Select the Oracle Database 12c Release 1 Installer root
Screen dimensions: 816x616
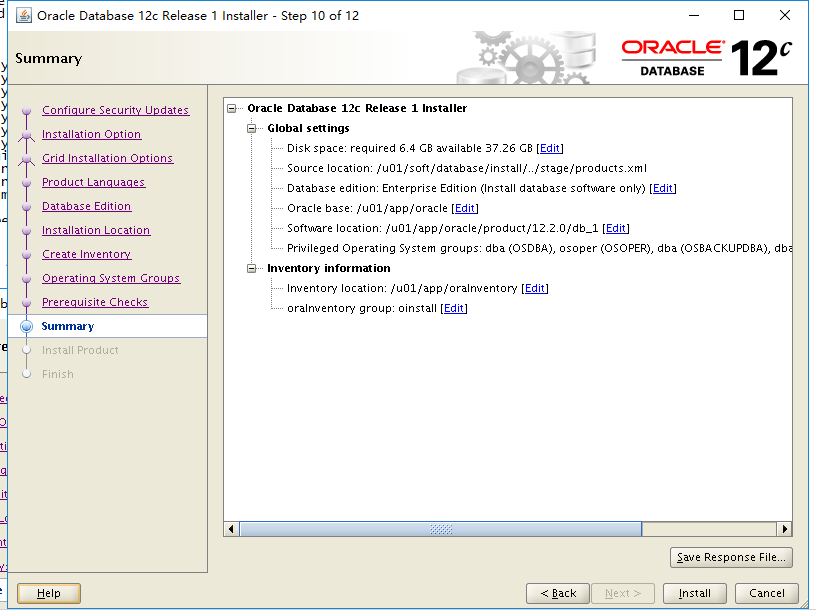pyautogui.click(x=357, y=108)
